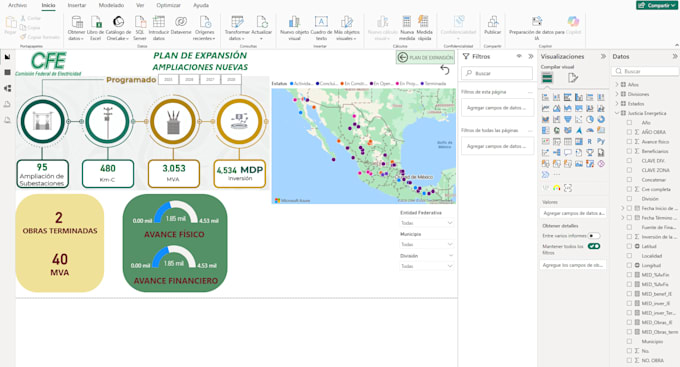Switch to model view in left sidebar

point(7,88)
